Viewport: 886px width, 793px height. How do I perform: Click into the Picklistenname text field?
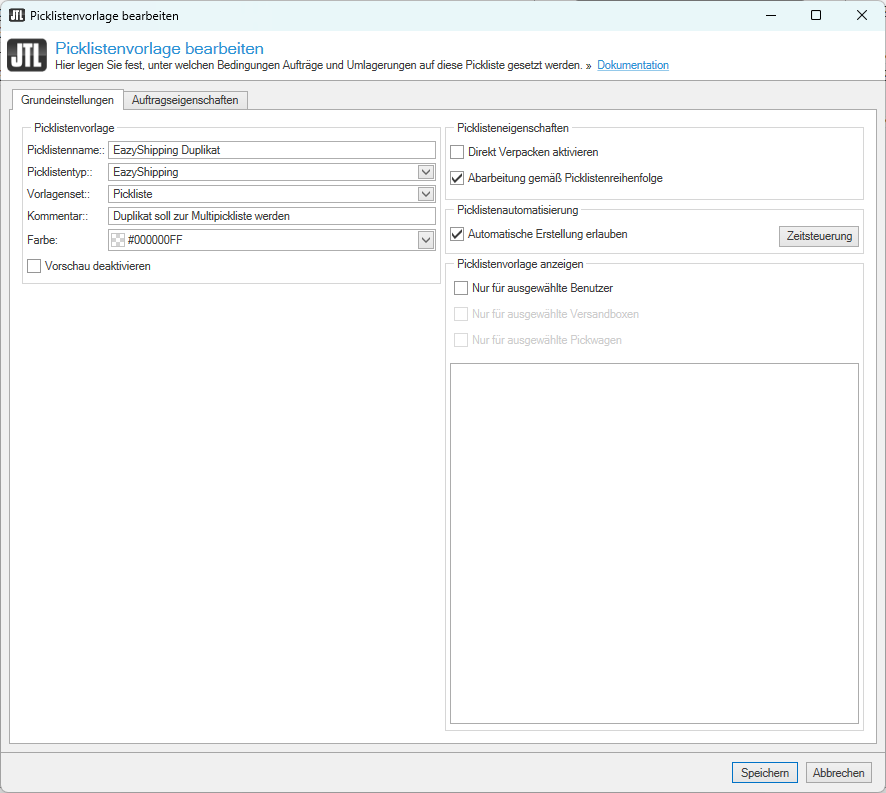tap(271, 150)
